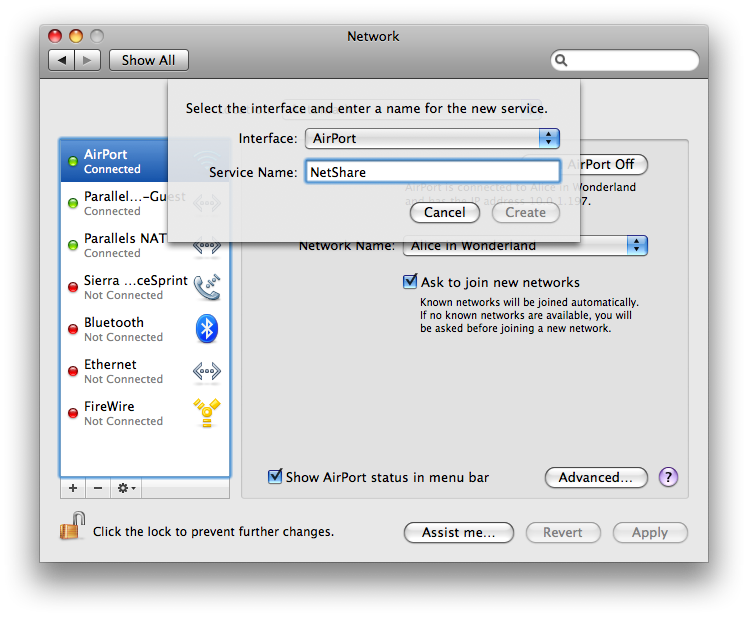Click the Cancel button
The width and height of the screenshot is (748, 617).
click(x=445, y=212)
